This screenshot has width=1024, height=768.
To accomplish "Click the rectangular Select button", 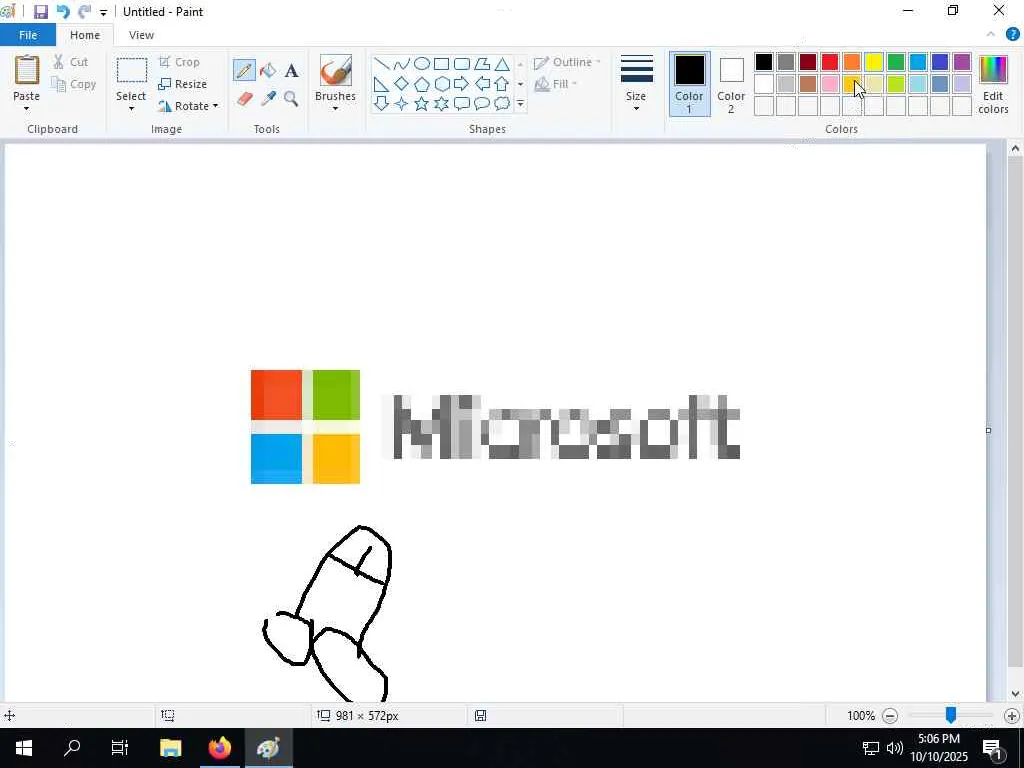I will (x=131, y=71).
